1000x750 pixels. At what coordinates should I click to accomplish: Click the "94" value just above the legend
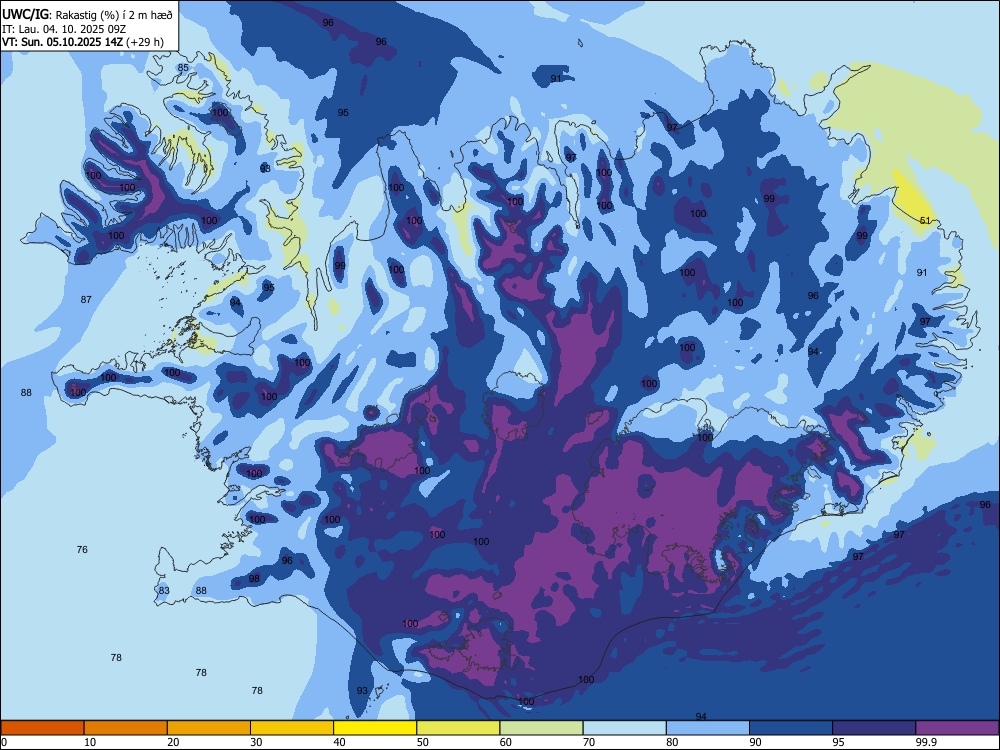(x=701, y=716)
